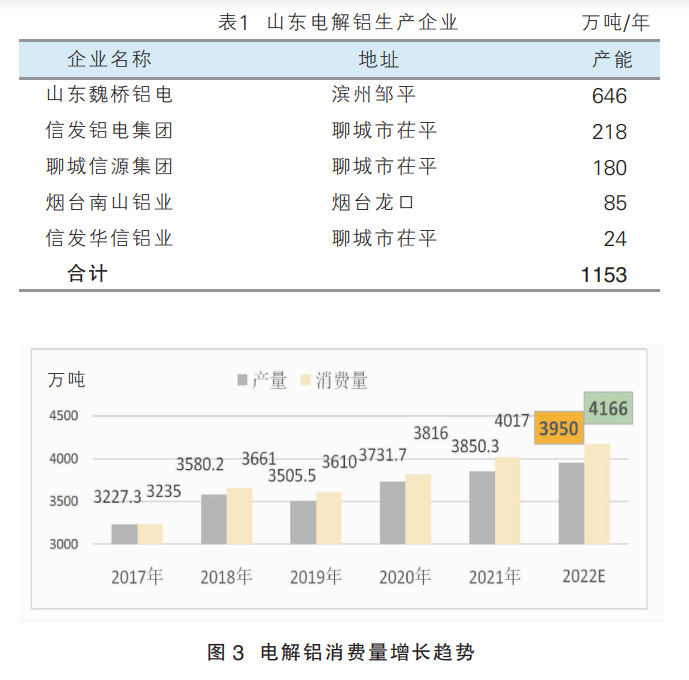The width and height of the screenshot is (689, 680).
Task: Select the address cell 烟台龙口
Action: (373, 203)
